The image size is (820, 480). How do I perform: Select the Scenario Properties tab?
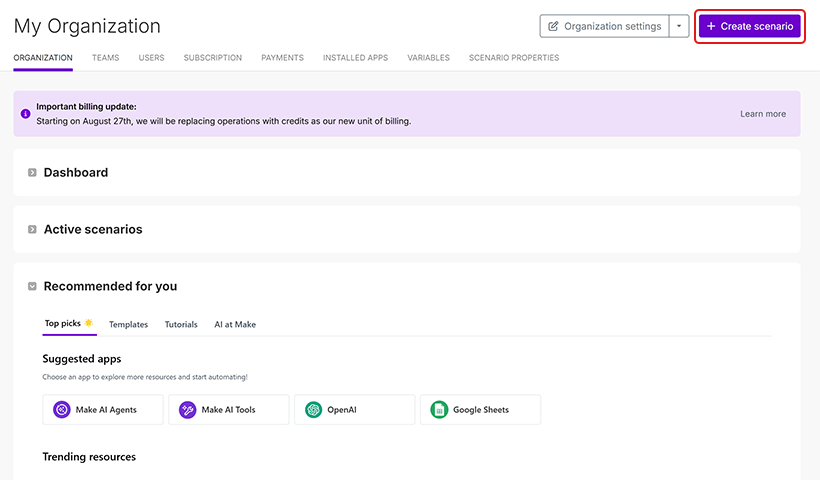[x=513, y=58]
